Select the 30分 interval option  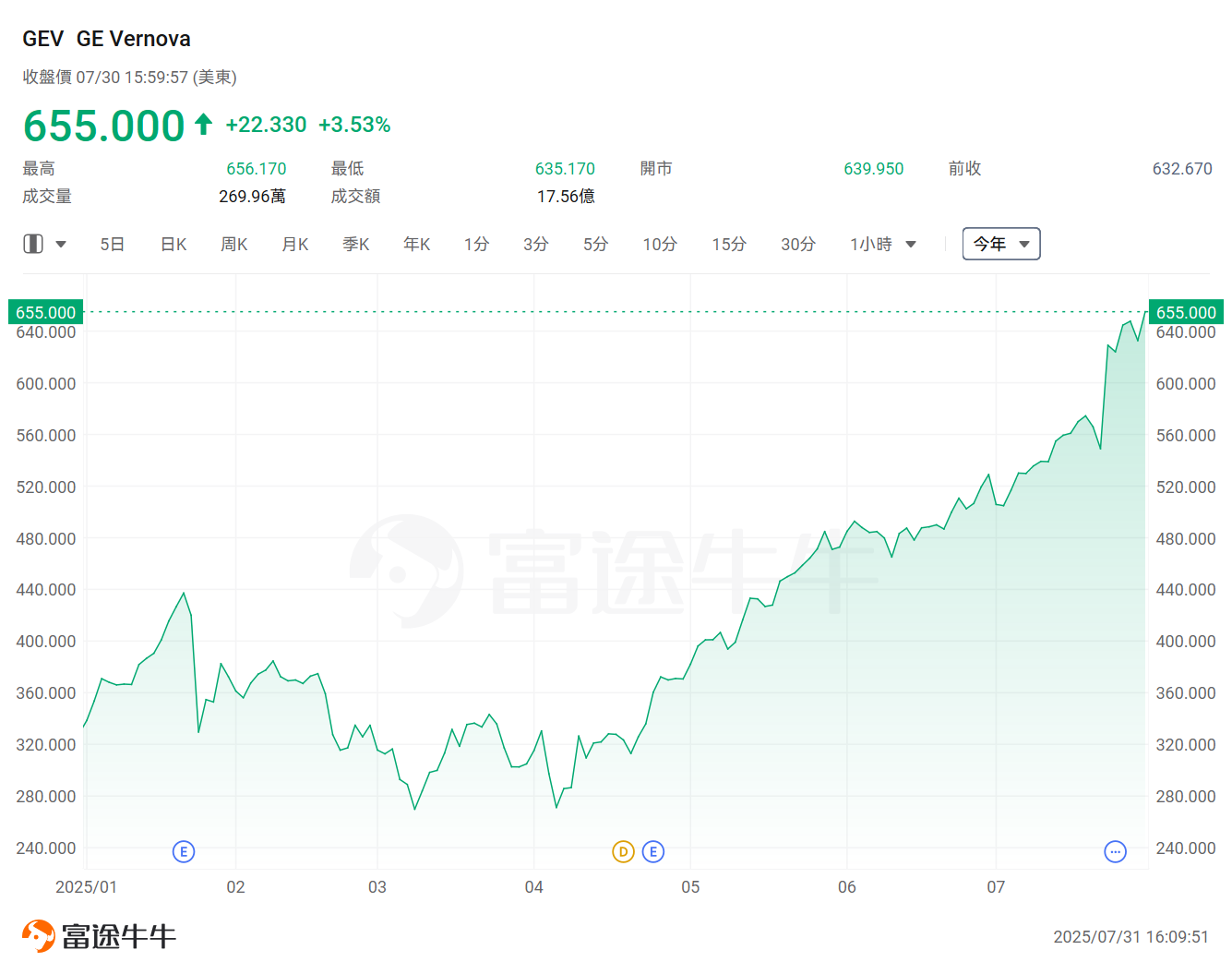[x=798, y=244]
